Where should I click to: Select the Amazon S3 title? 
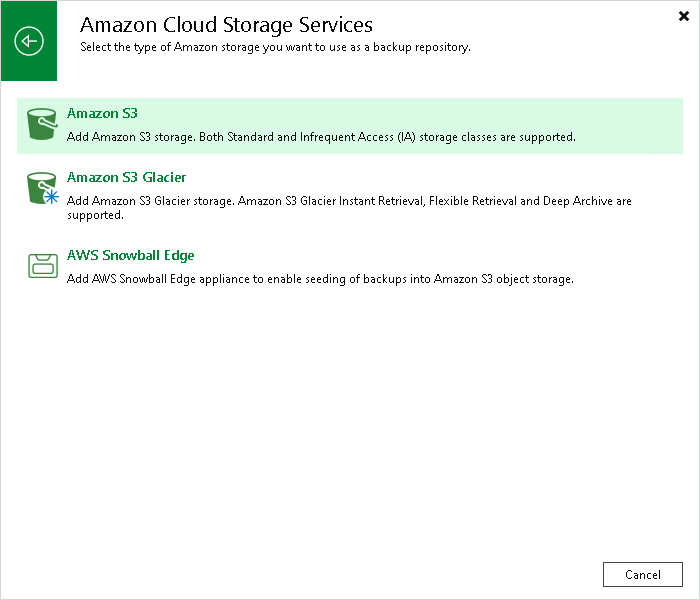pyautogui.click(x=102, y=114)
